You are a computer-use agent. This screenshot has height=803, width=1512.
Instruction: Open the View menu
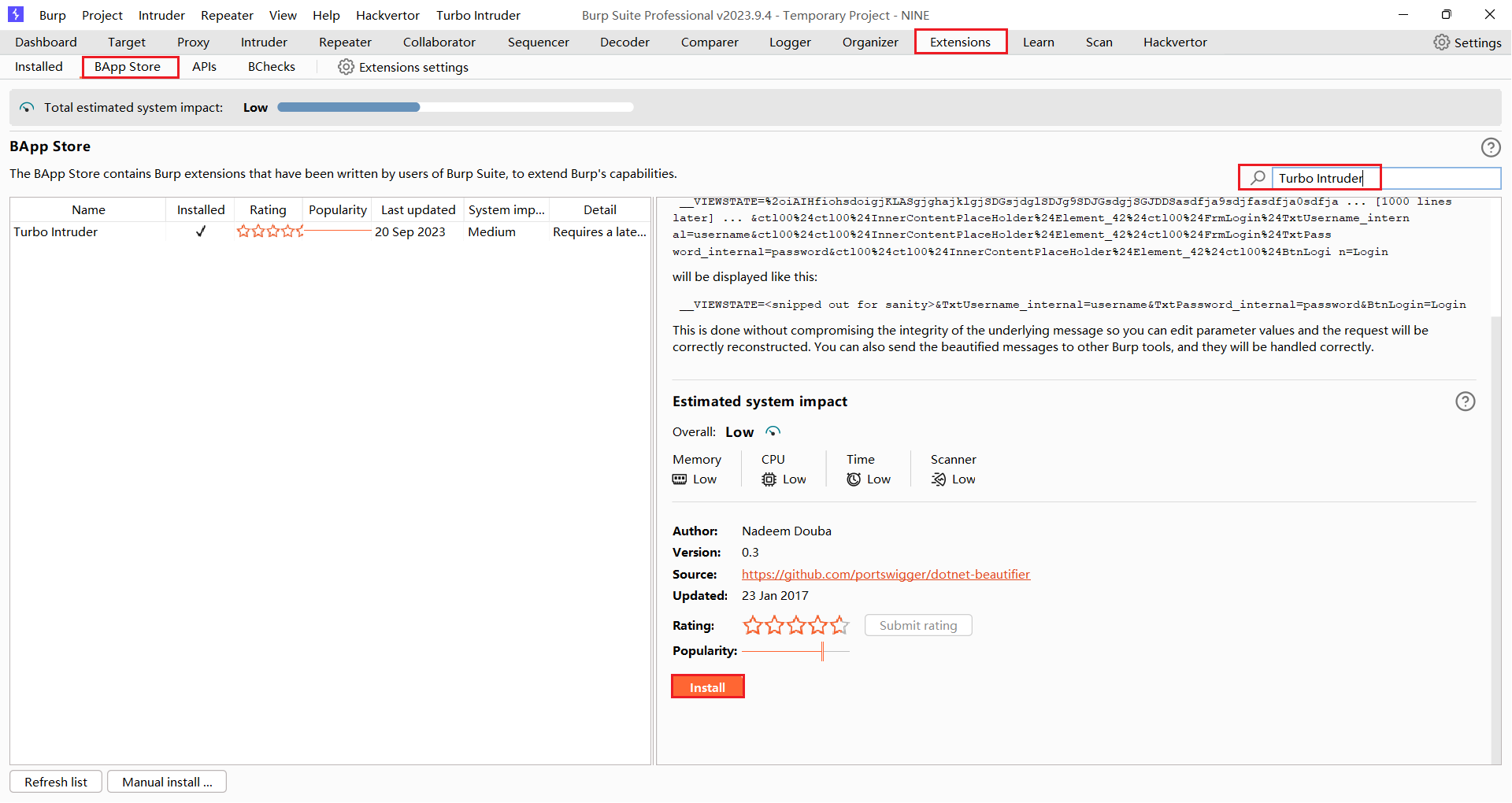pos(283,15)
